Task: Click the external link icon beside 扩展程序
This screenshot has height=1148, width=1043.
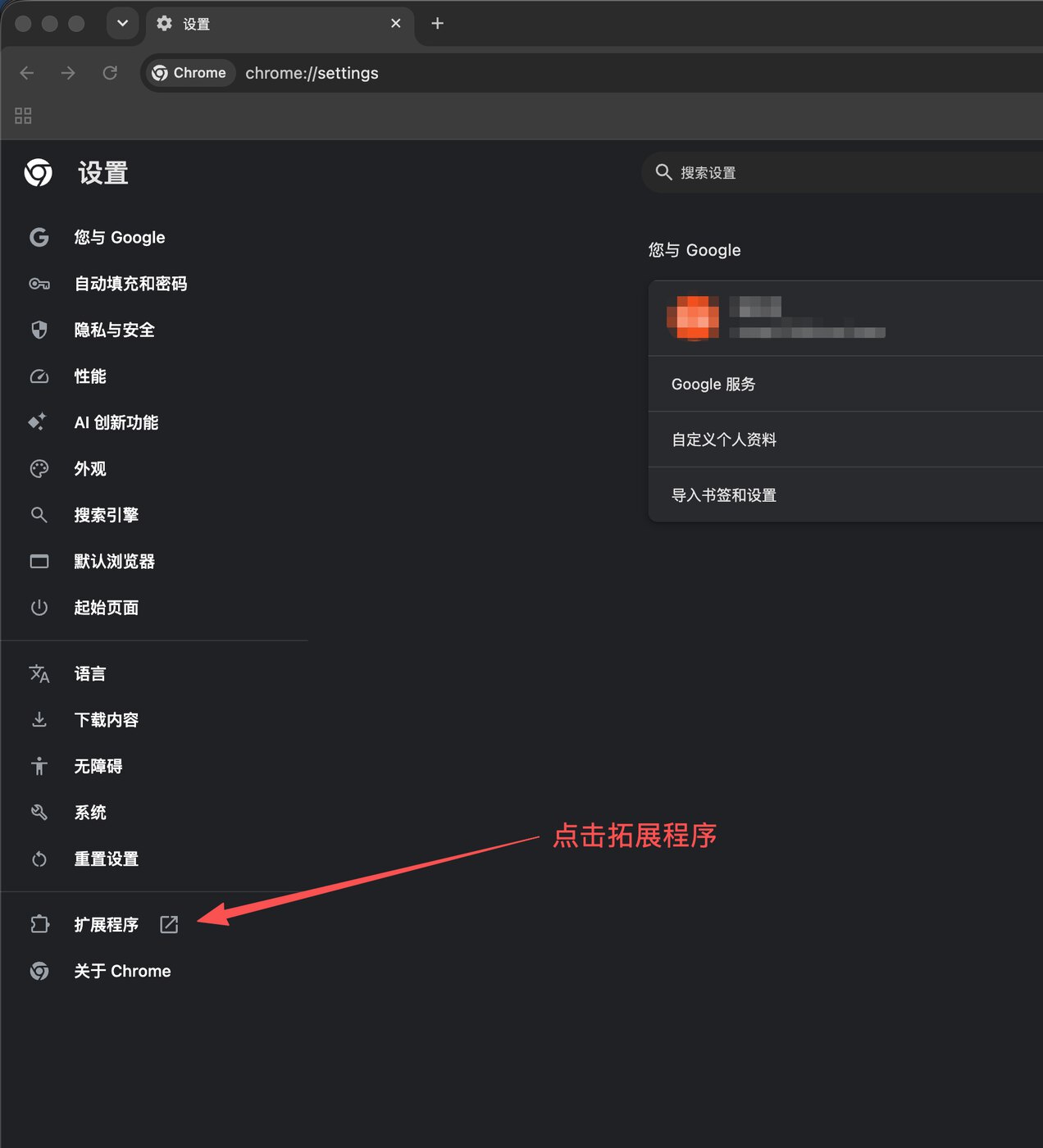Action: [169, 925]
